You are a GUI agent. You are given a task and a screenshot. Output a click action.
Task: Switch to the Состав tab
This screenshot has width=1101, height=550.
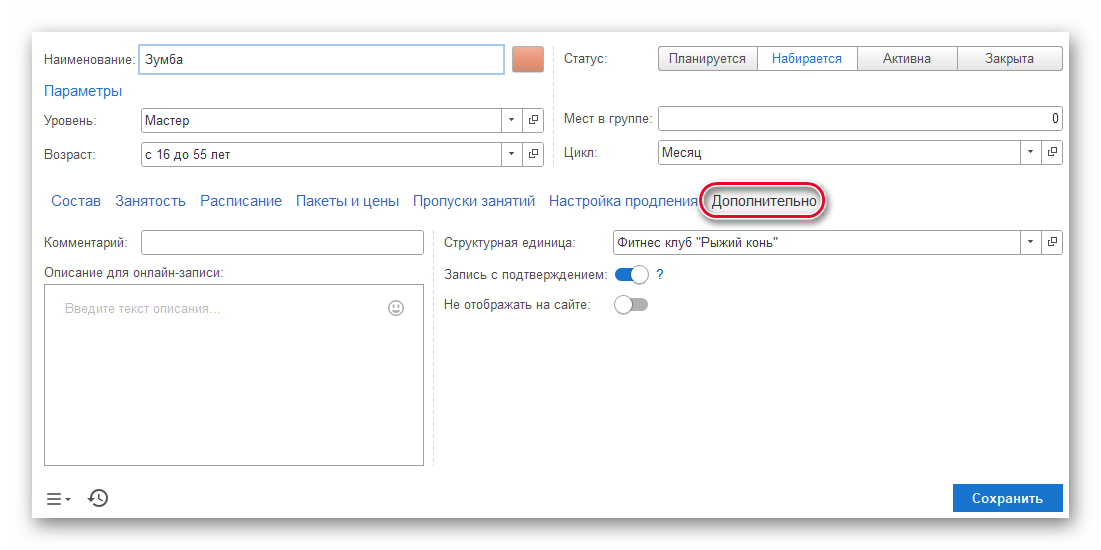76,201
